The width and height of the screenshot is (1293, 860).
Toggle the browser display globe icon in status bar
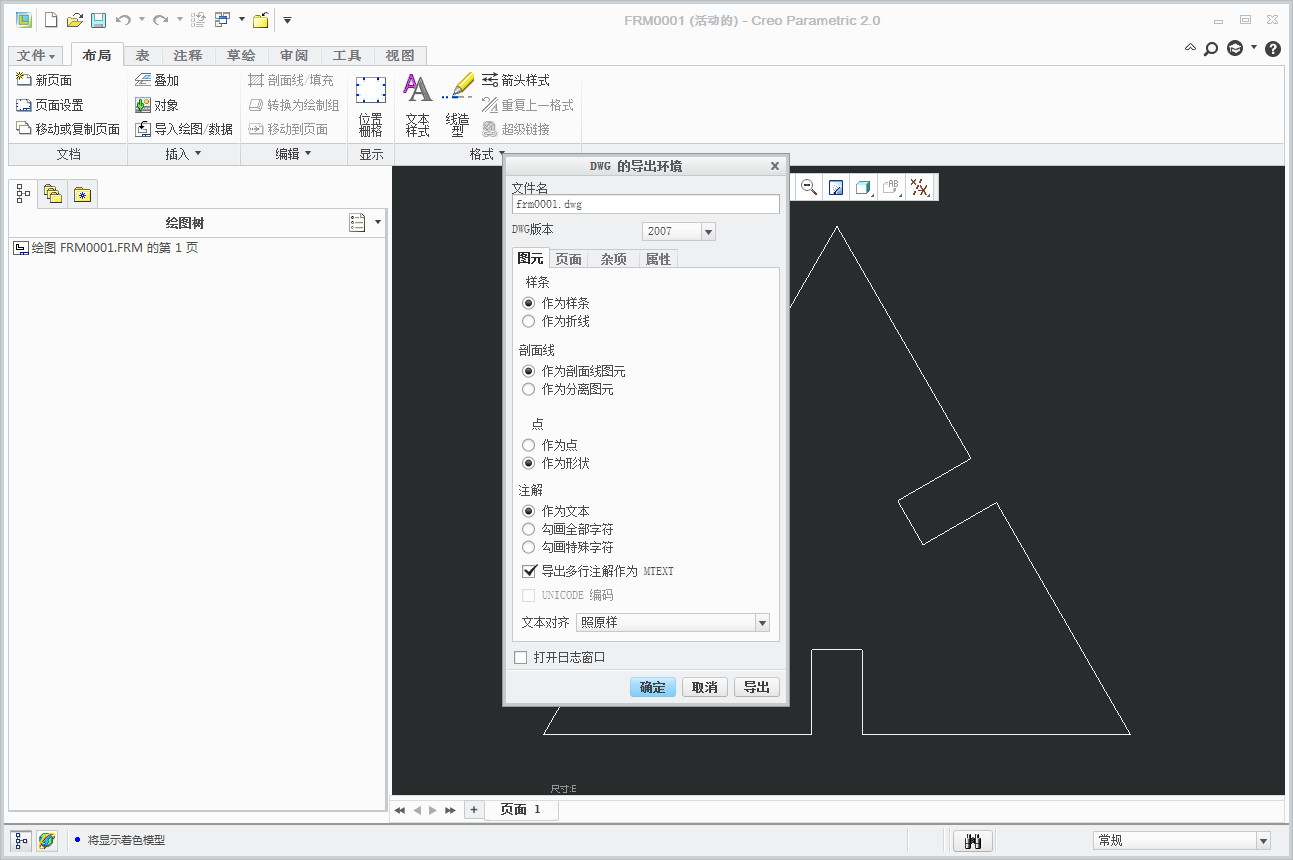point(47,841)
